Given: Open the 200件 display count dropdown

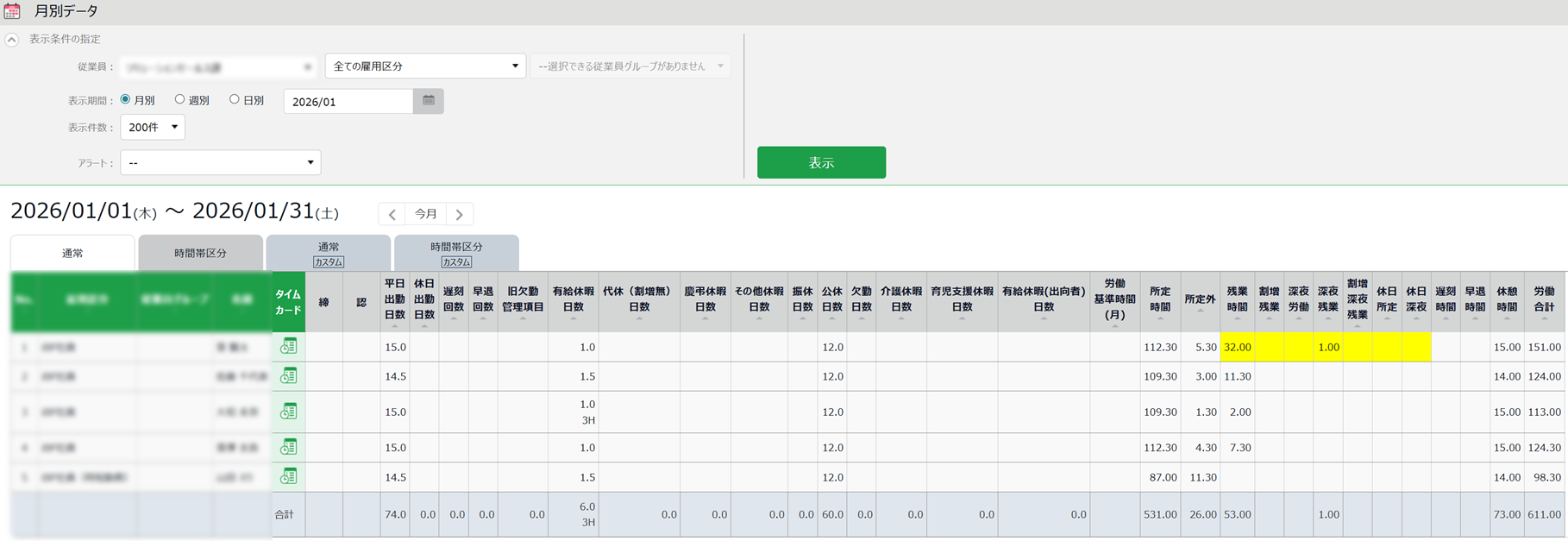Looking at the screenshot, I should click(153, 128).
